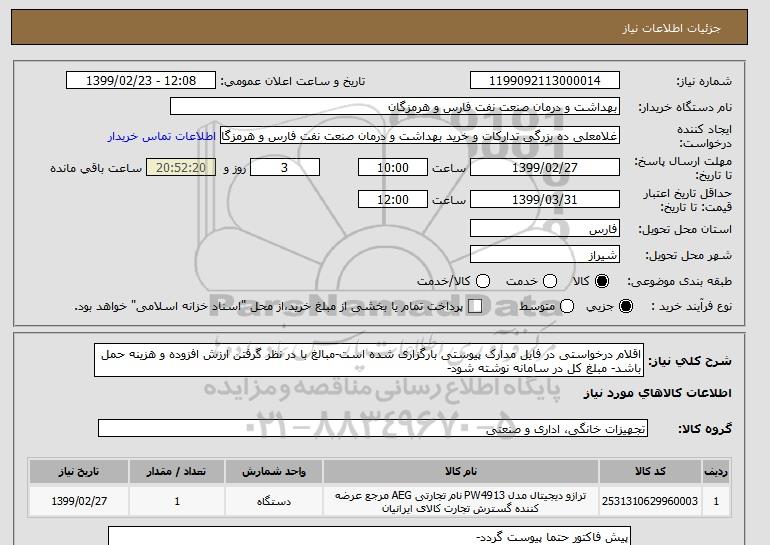Click product code cell 253131062996​0003
The image size is (770, 545).
coord(650,501)
